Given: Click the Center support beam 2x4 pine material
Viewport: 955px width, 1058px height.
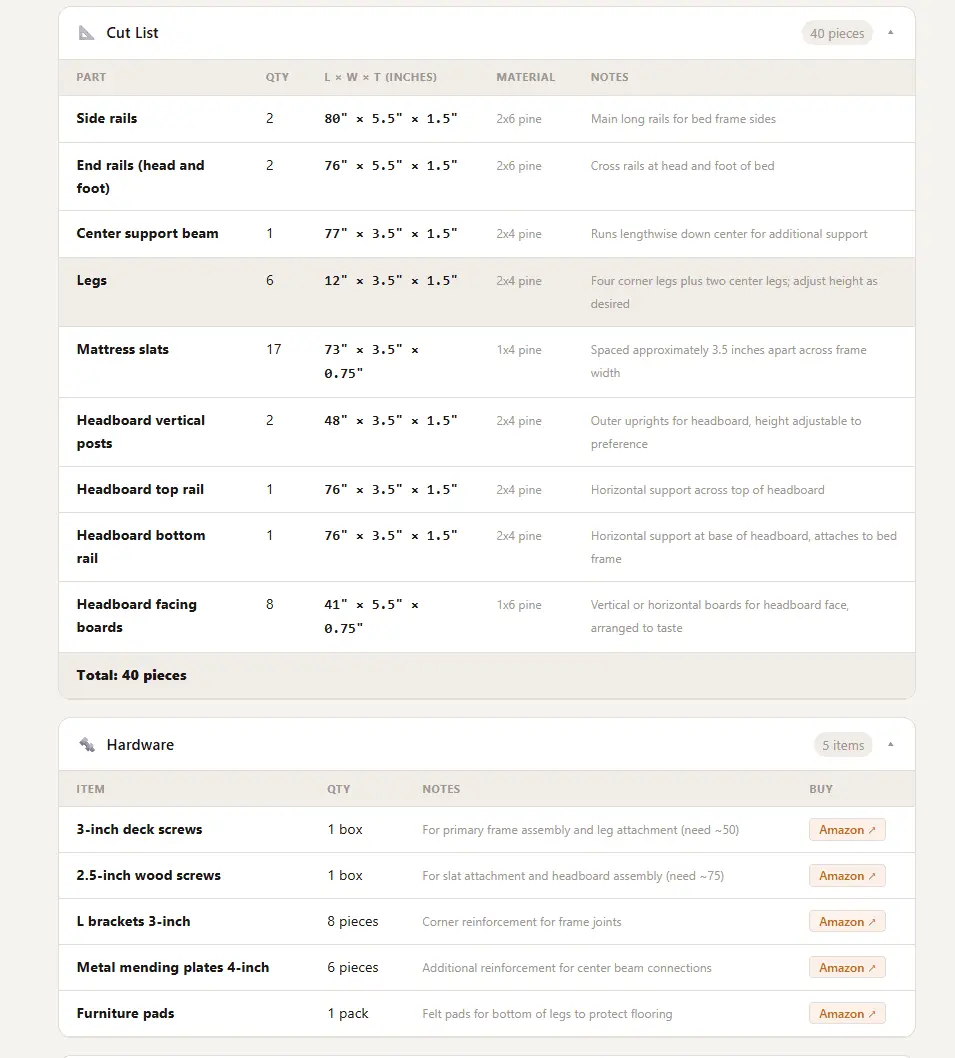Looking at the screenshot, I should (x=519, y=233).
